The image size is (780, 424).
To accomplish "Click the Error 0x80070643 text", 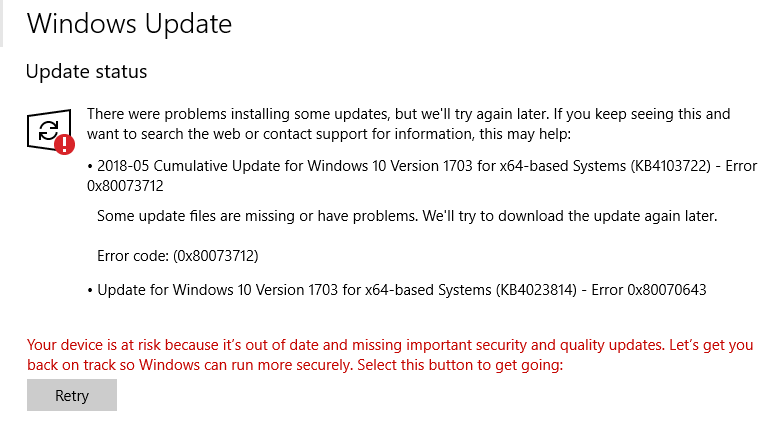I will tap(655, 290).
